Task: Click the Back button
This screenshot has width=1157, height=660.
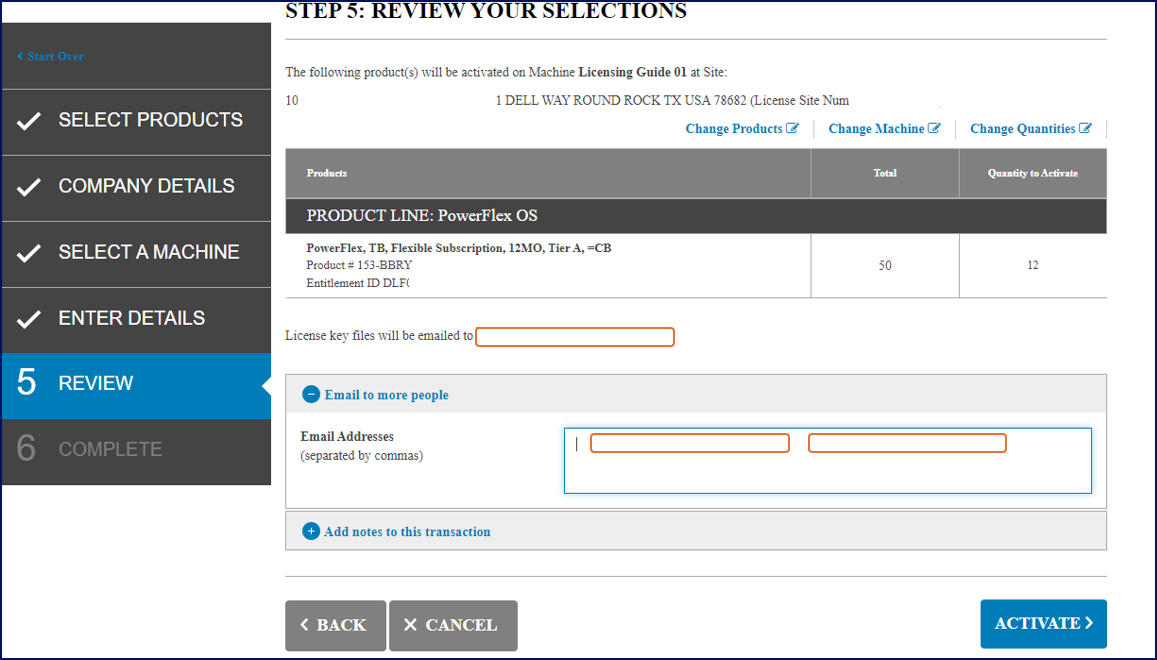Action: (x=335, y=625)
